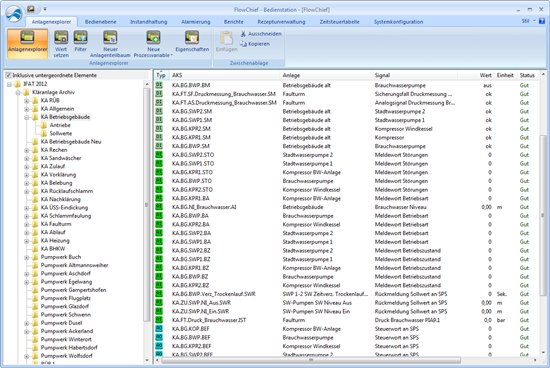Select the KA.BG.NI_Brauchwasser.AI cell
550x368 pixels.
click(204, 207)
